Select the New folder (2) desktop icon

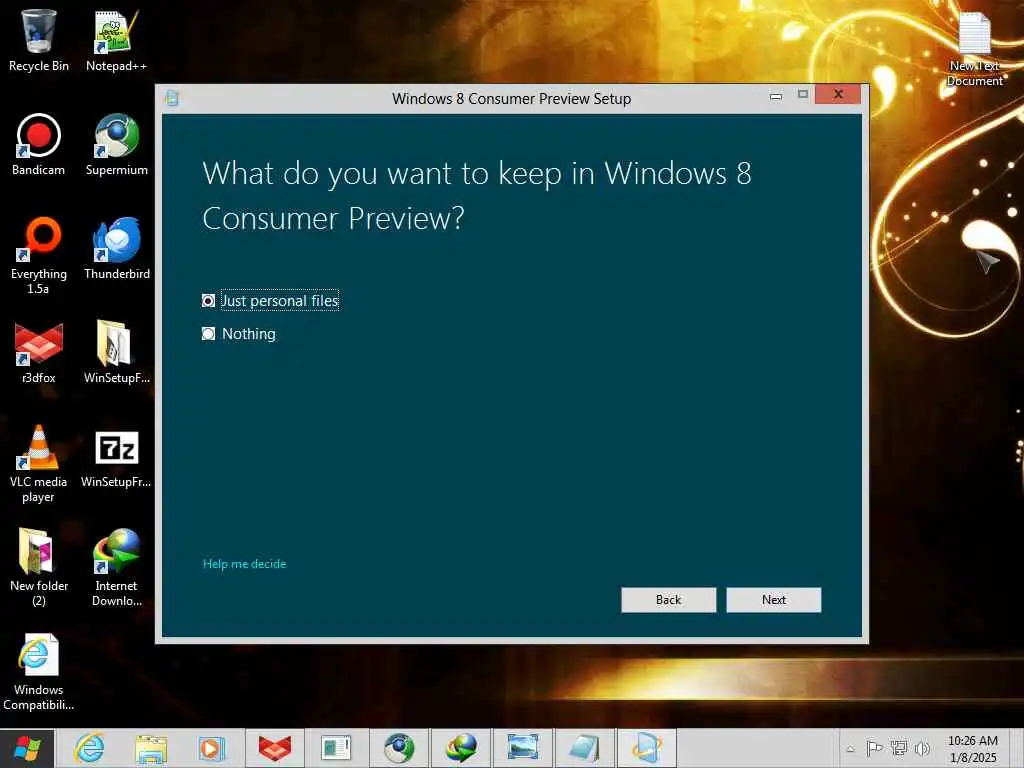click(39, 567)
